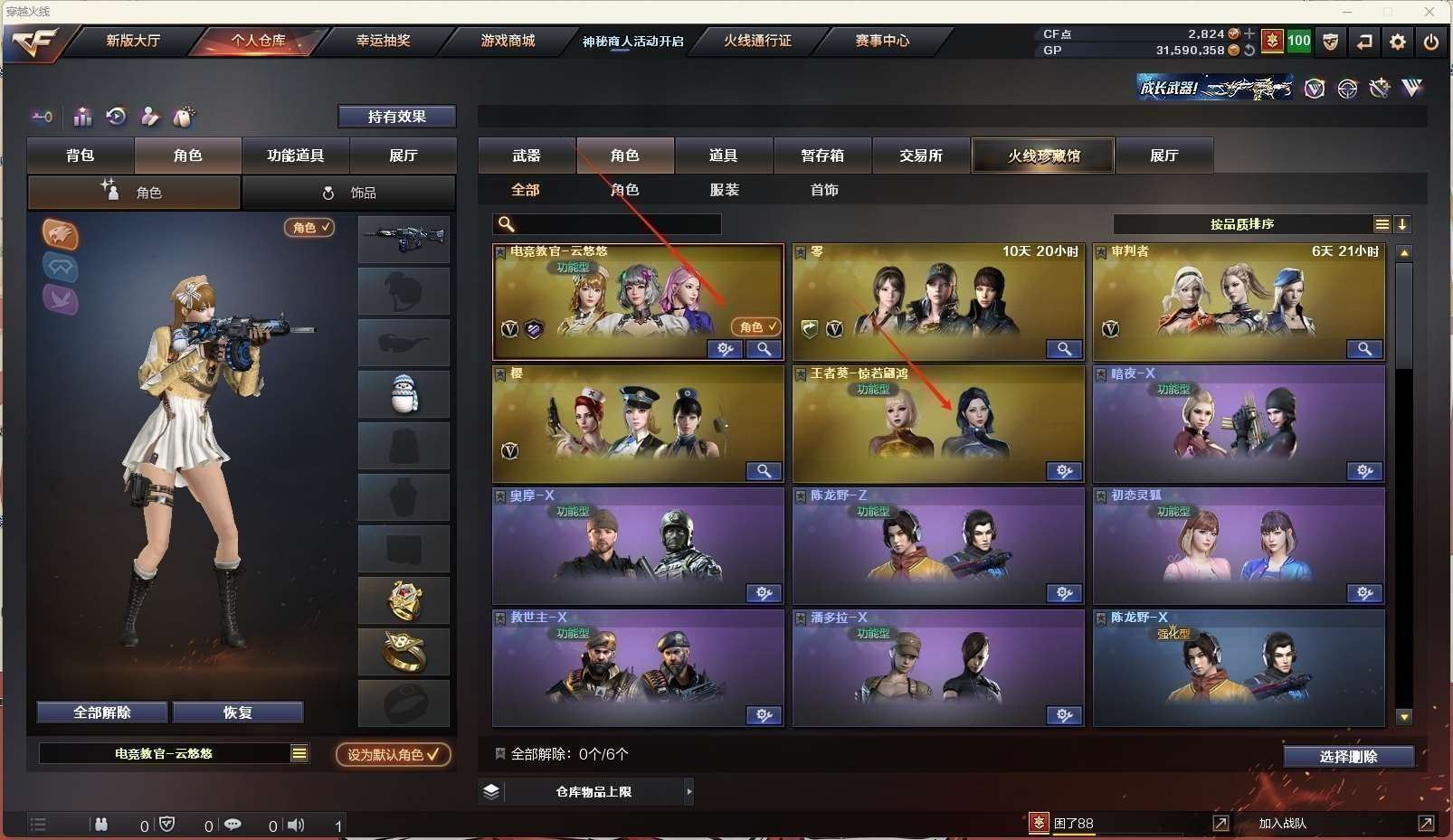Click the refresh icon next to GP balance
The height and width of the screenshot is (840, 1453).
[1249, 51]
